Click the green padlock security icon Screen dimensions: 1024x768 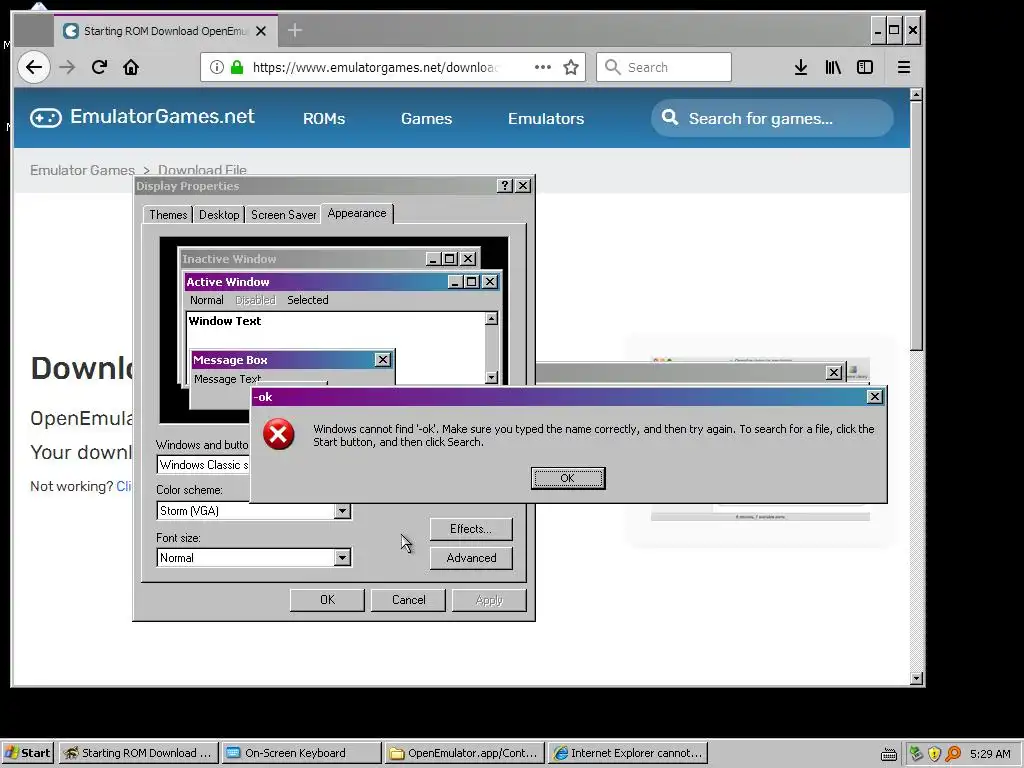[237, 67]
